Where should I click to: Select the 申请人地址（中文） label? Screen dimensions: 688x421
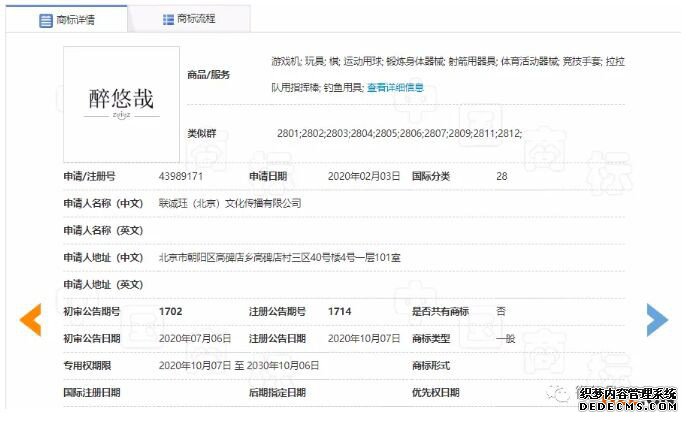[104, 258]
